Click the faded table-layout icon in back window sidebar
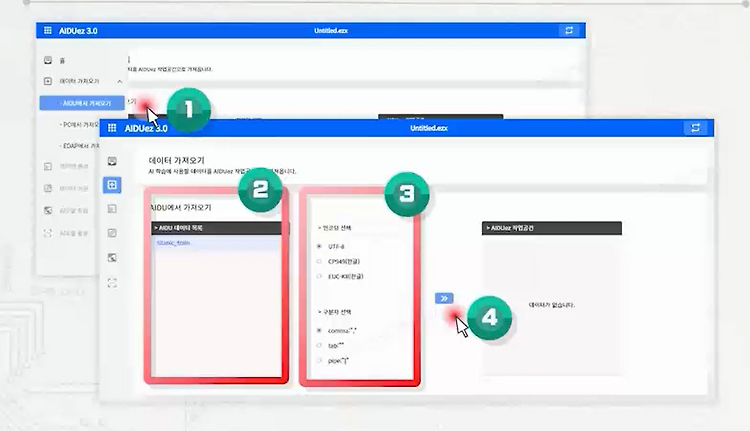 pos(48,166)
